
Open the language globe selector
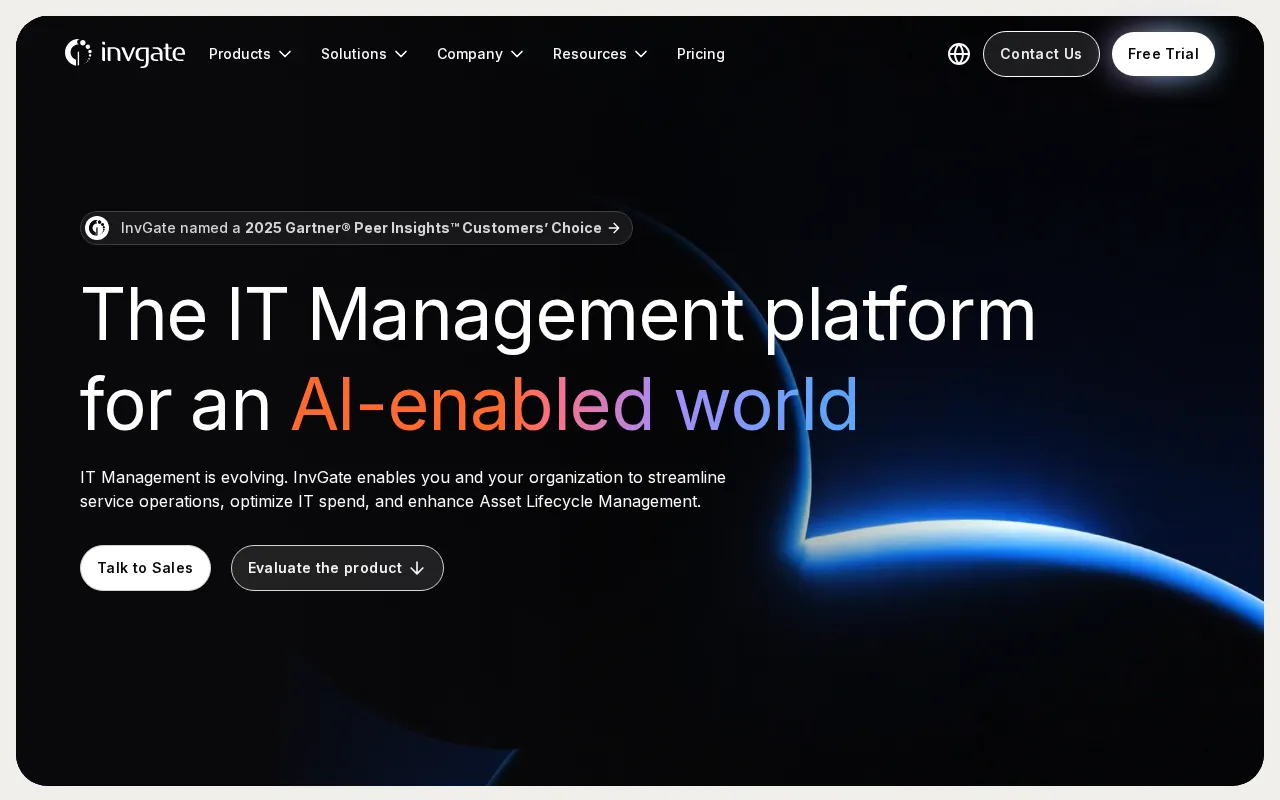point(959,54)
